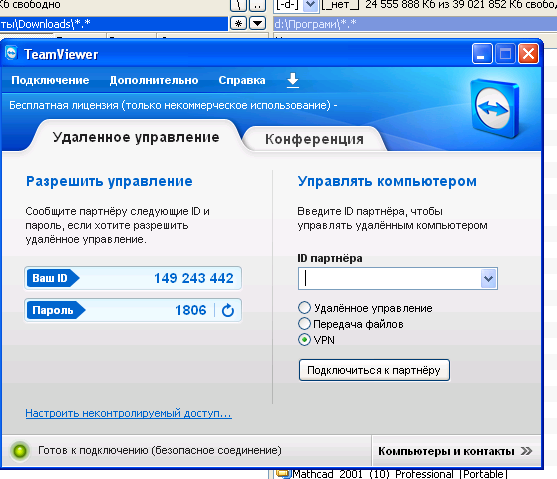This screenshot has width=557, height=479.
Task: Click the Готов к подключению status text
Action: [160, 451]
